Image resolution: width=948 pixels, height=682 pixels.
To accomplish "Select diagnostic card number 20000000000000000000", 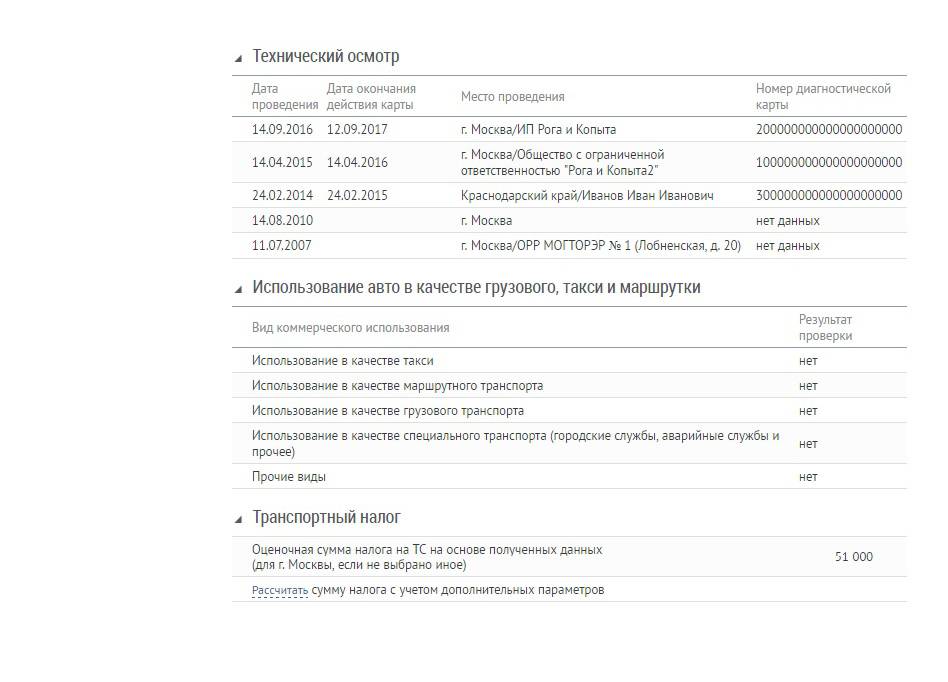I will pos(829,130).
